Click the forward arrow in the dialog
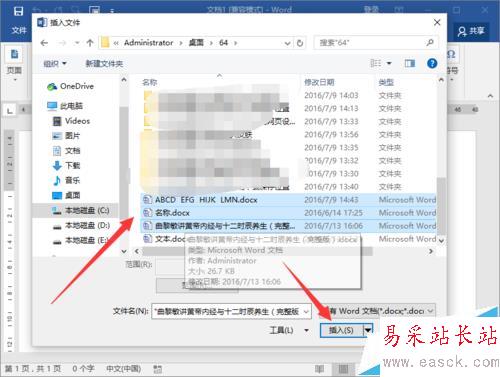 [x=62, y=43]
